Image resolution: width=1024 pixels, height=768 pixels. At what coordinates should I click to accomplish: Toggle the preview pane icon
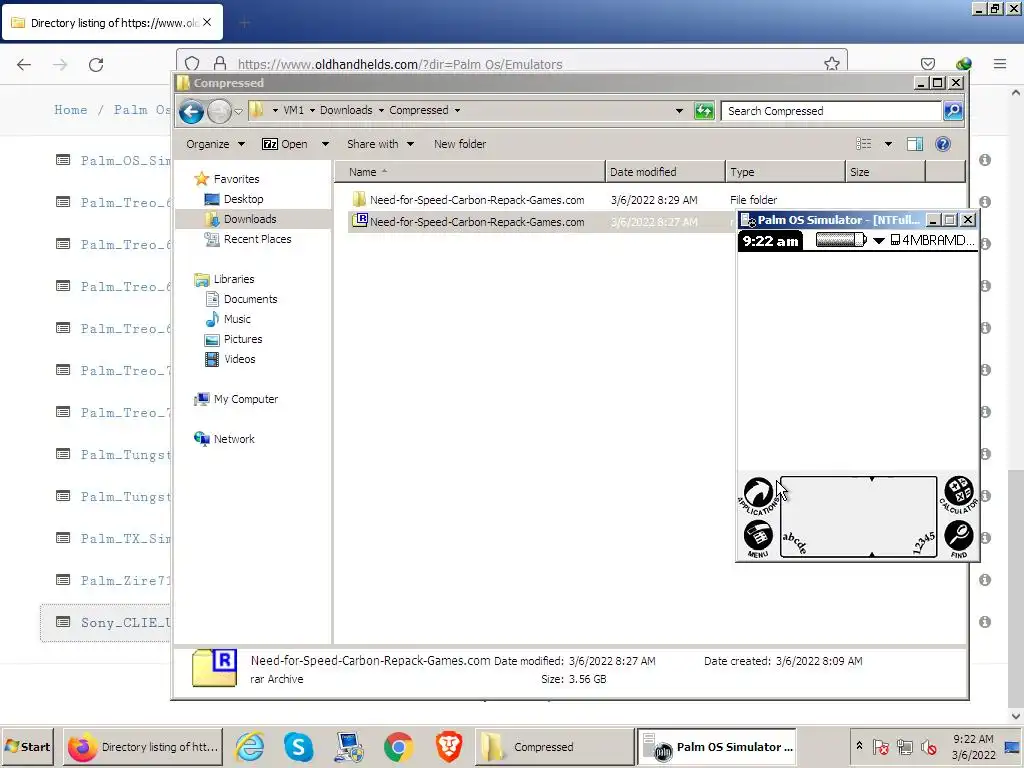pos(915,144)
